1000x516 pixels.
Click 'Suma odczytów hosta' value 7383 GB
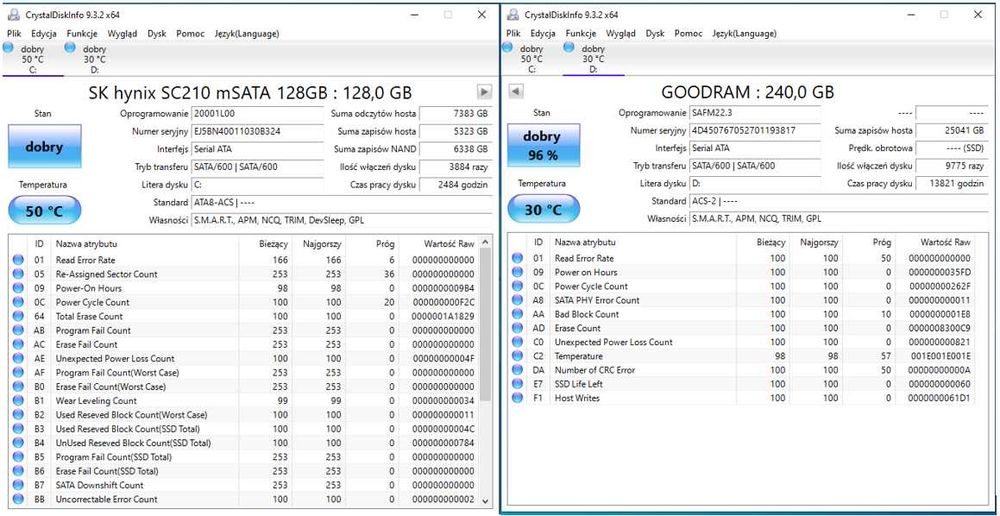(x=455, y=114)
